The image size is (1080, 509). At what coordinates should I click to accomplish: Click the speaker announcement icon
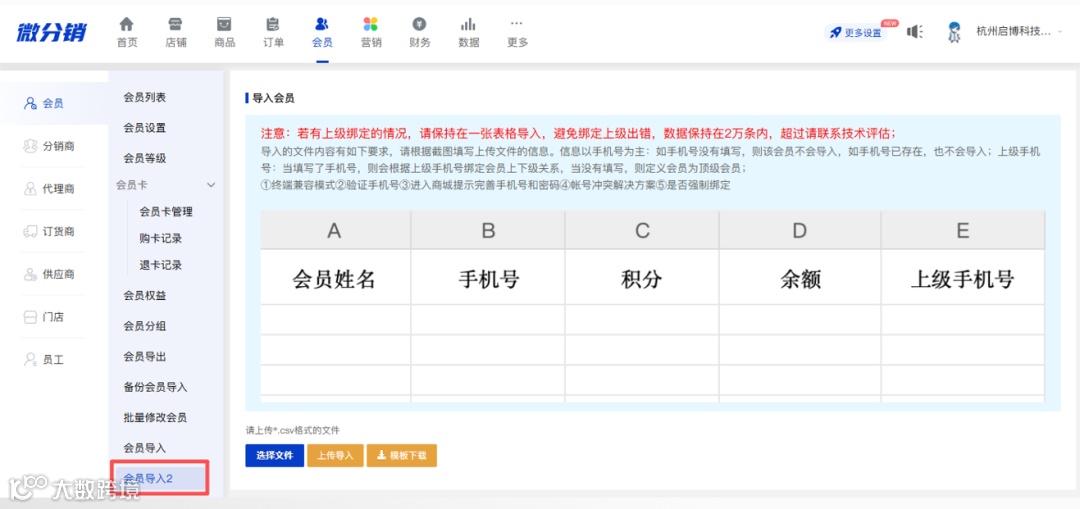point(915,32)
